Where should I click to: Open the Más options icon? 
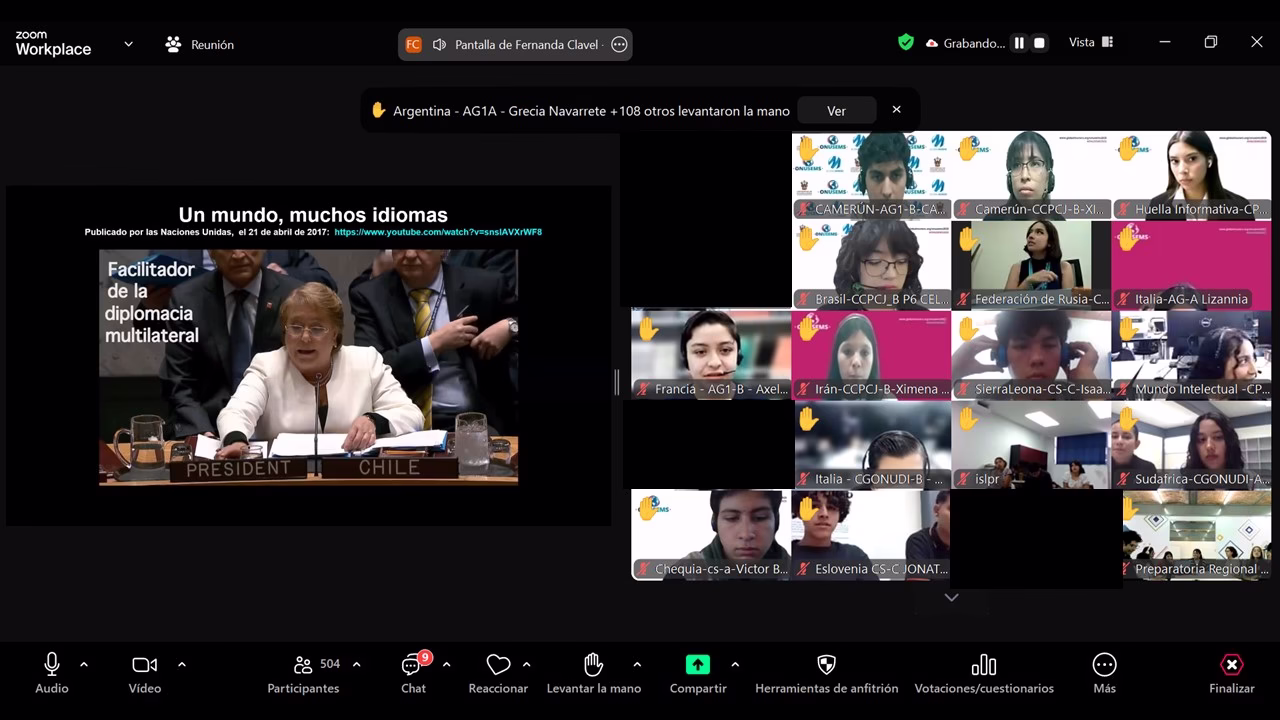tap(1104, 665)
